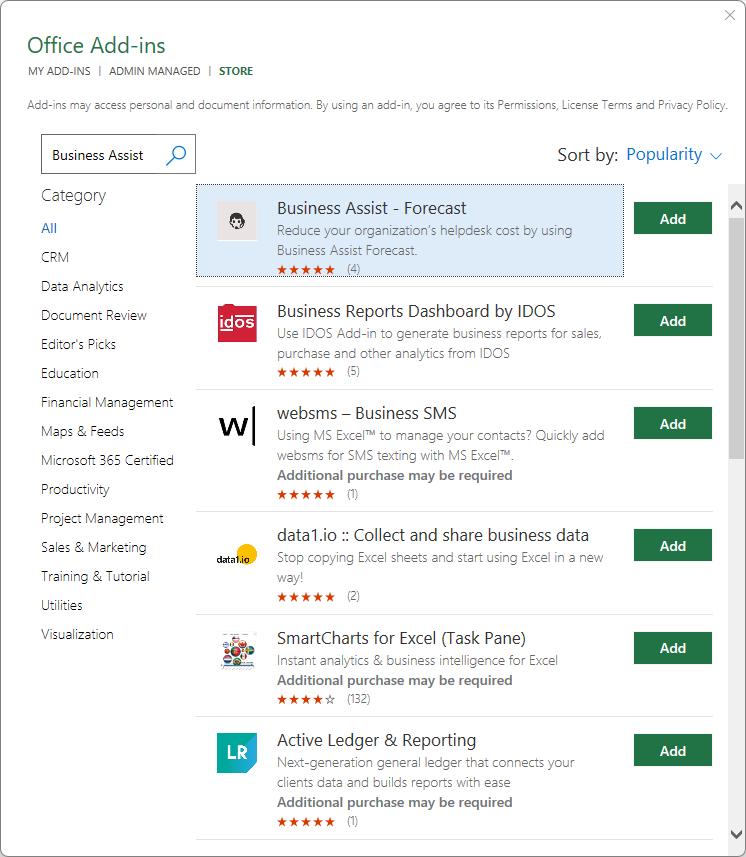Select the Financial Management category
The image size is (746, 857).
[x=107, y=402]
